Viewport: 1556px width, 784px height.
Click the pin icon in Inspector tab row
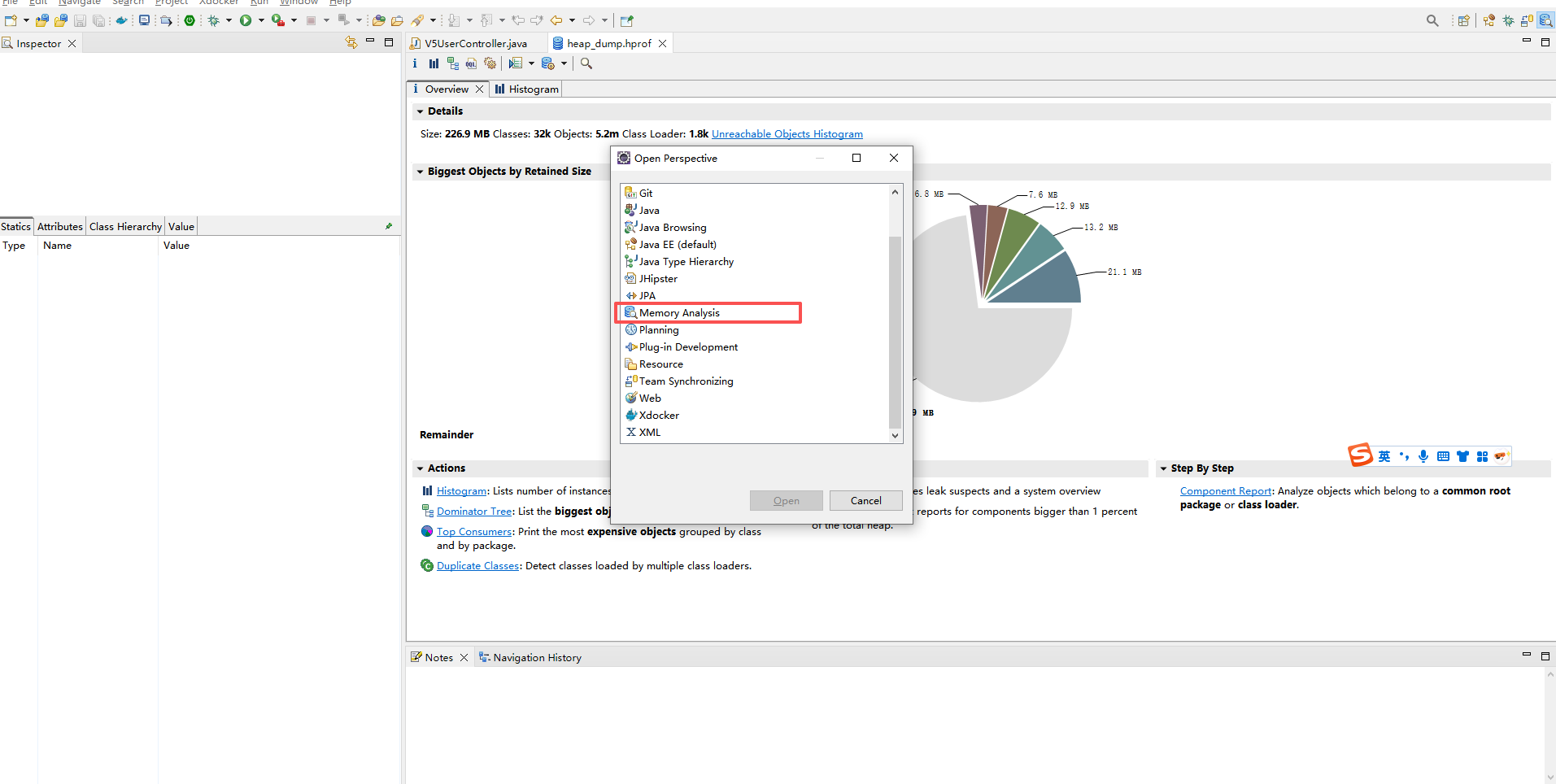coord(389,226)
